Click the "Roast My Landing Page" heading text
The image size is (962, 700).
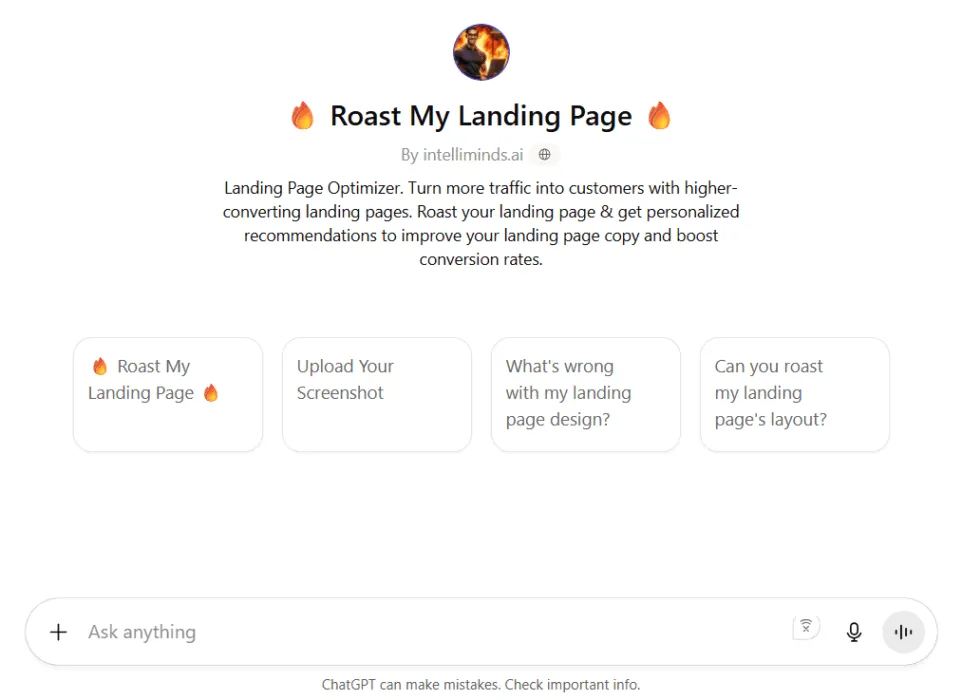481,116
